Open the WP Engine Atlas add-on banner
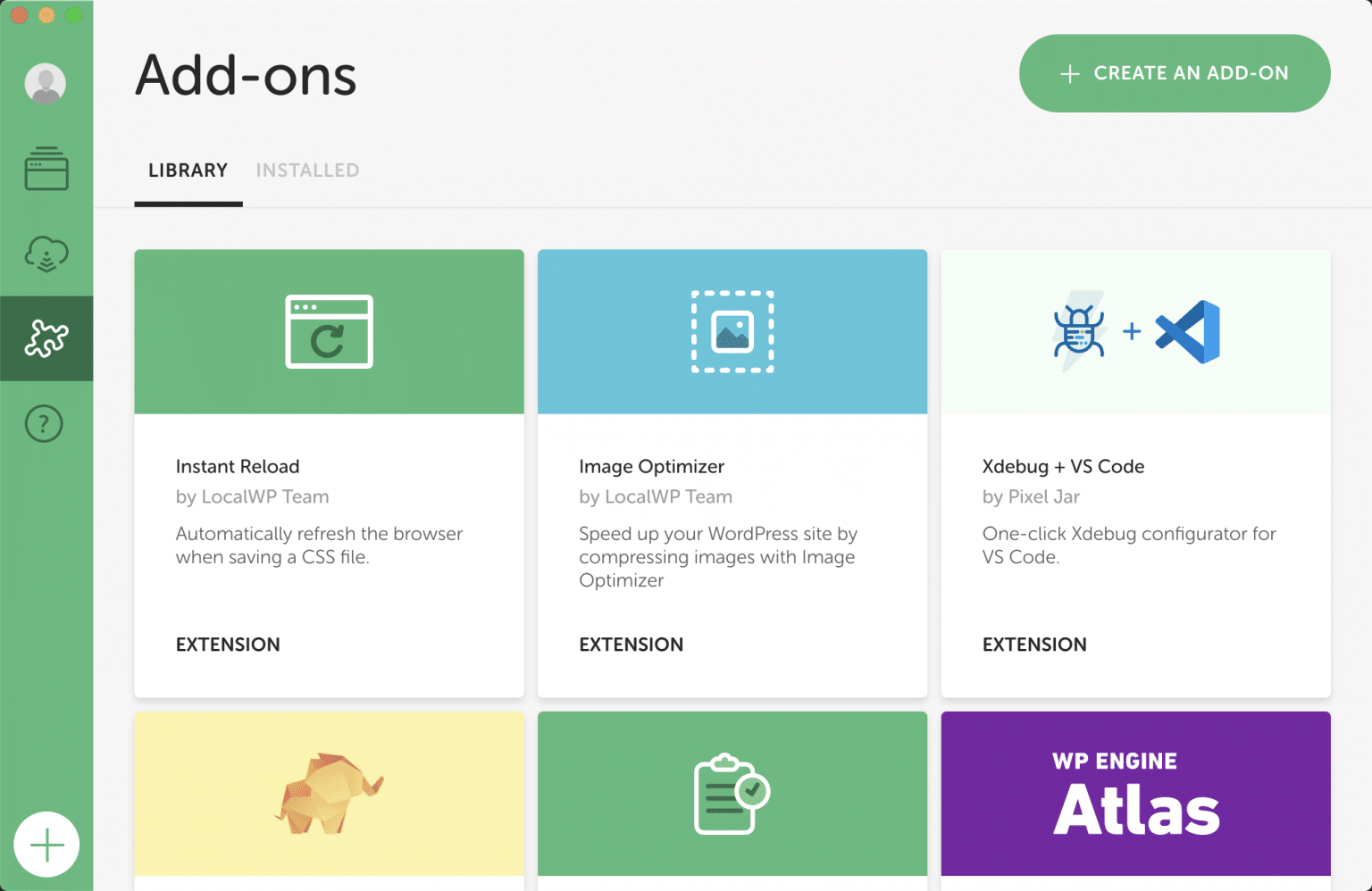1372x891 pixels. coord(1135,794)
